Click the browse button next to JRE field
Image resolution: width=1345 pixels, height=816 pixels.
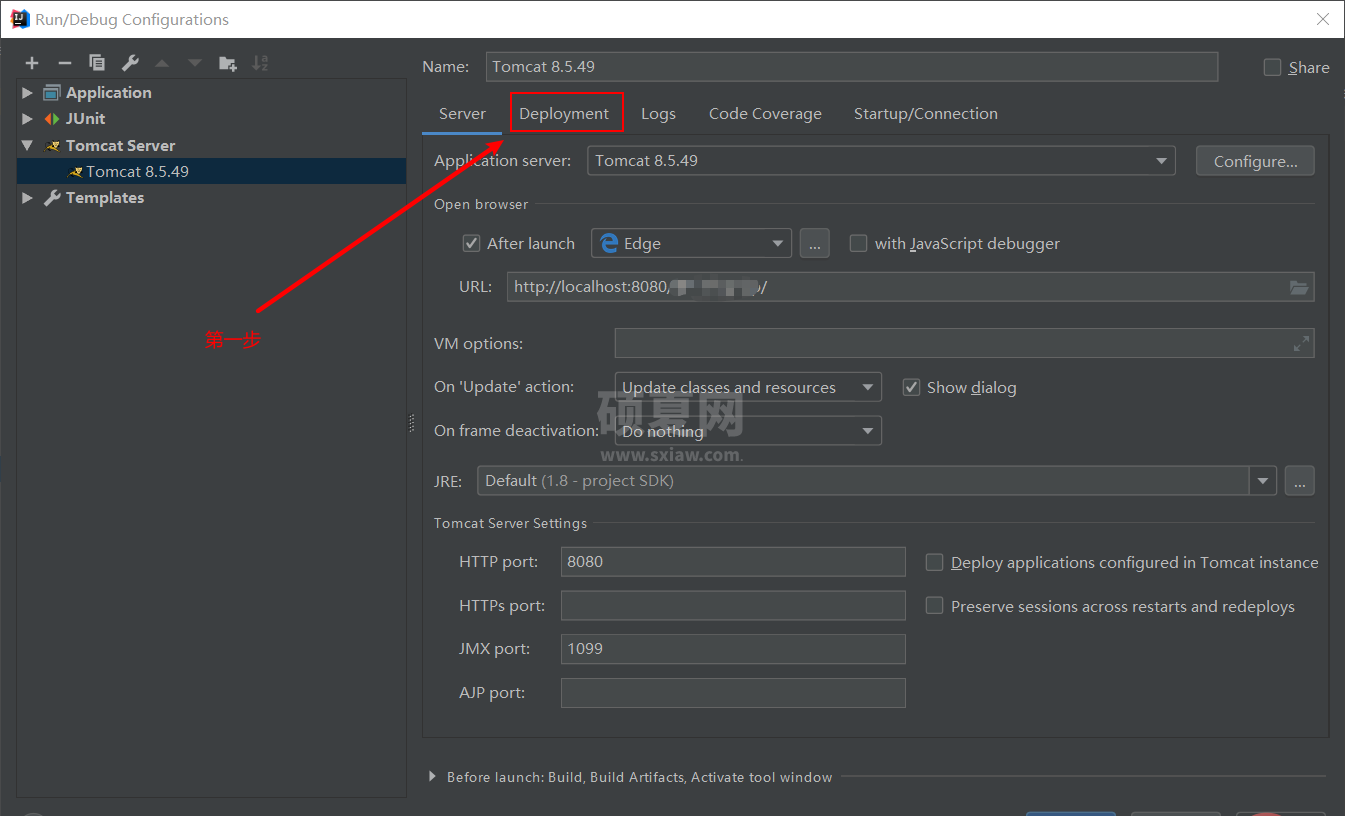pos(1299,481)
